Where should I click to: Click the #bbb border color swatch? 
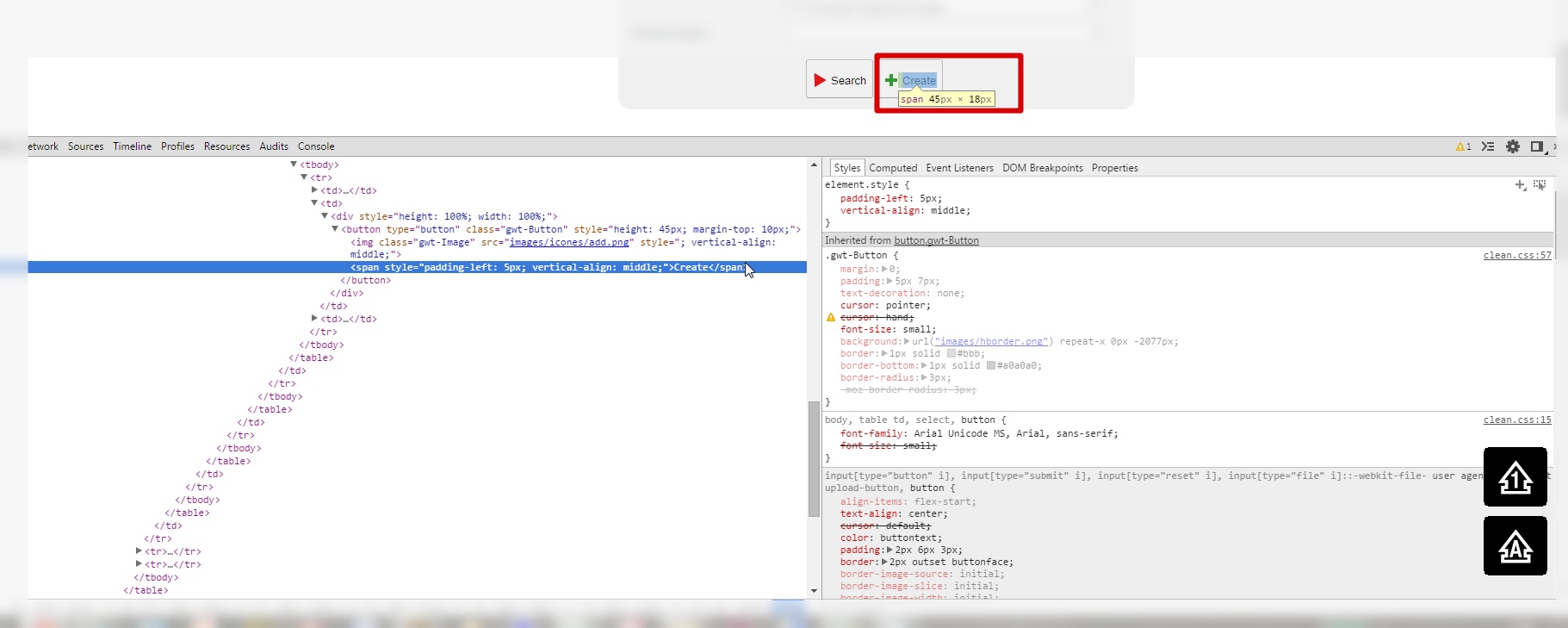[x=951, y=353]
